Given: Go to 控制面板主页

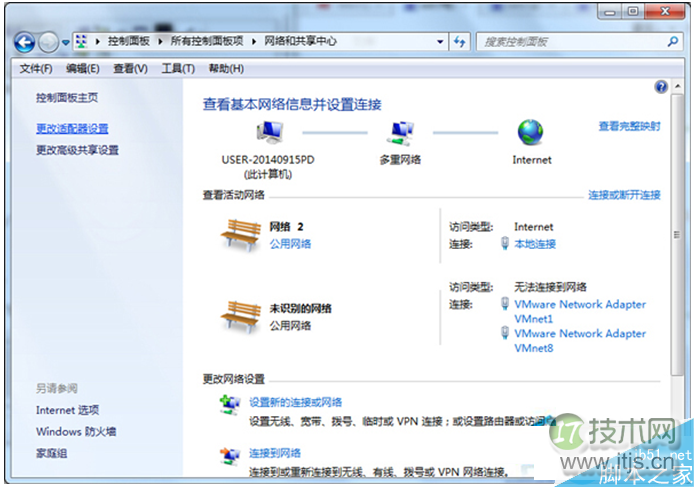Looking at the screenshot, I should (x=67, y=97).
